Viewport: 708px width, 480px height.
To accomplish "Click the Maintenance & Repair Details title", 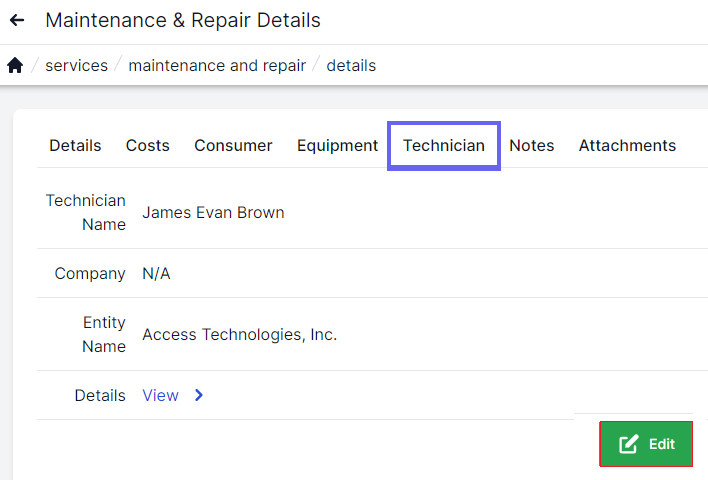I will click(183, 20).
